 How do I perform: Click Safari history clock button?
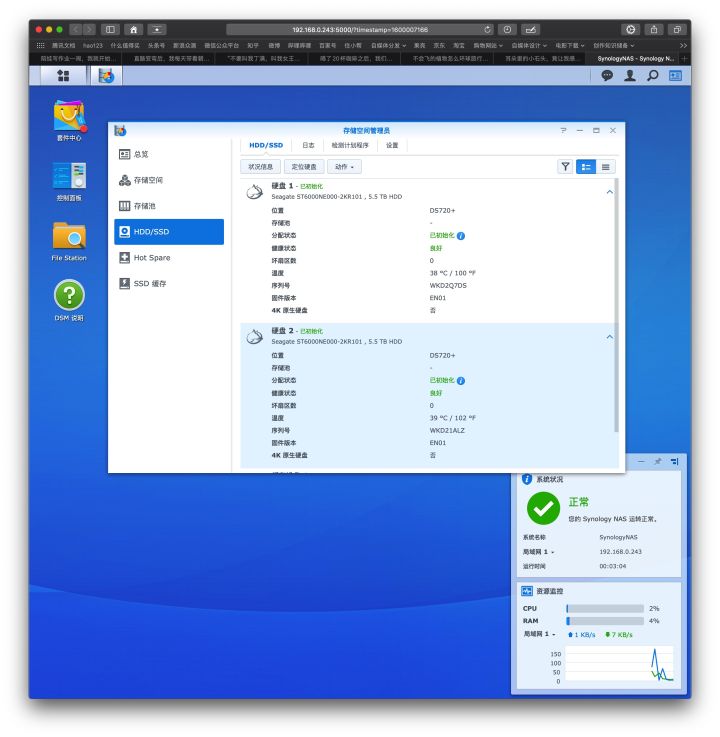coord(508,29)
